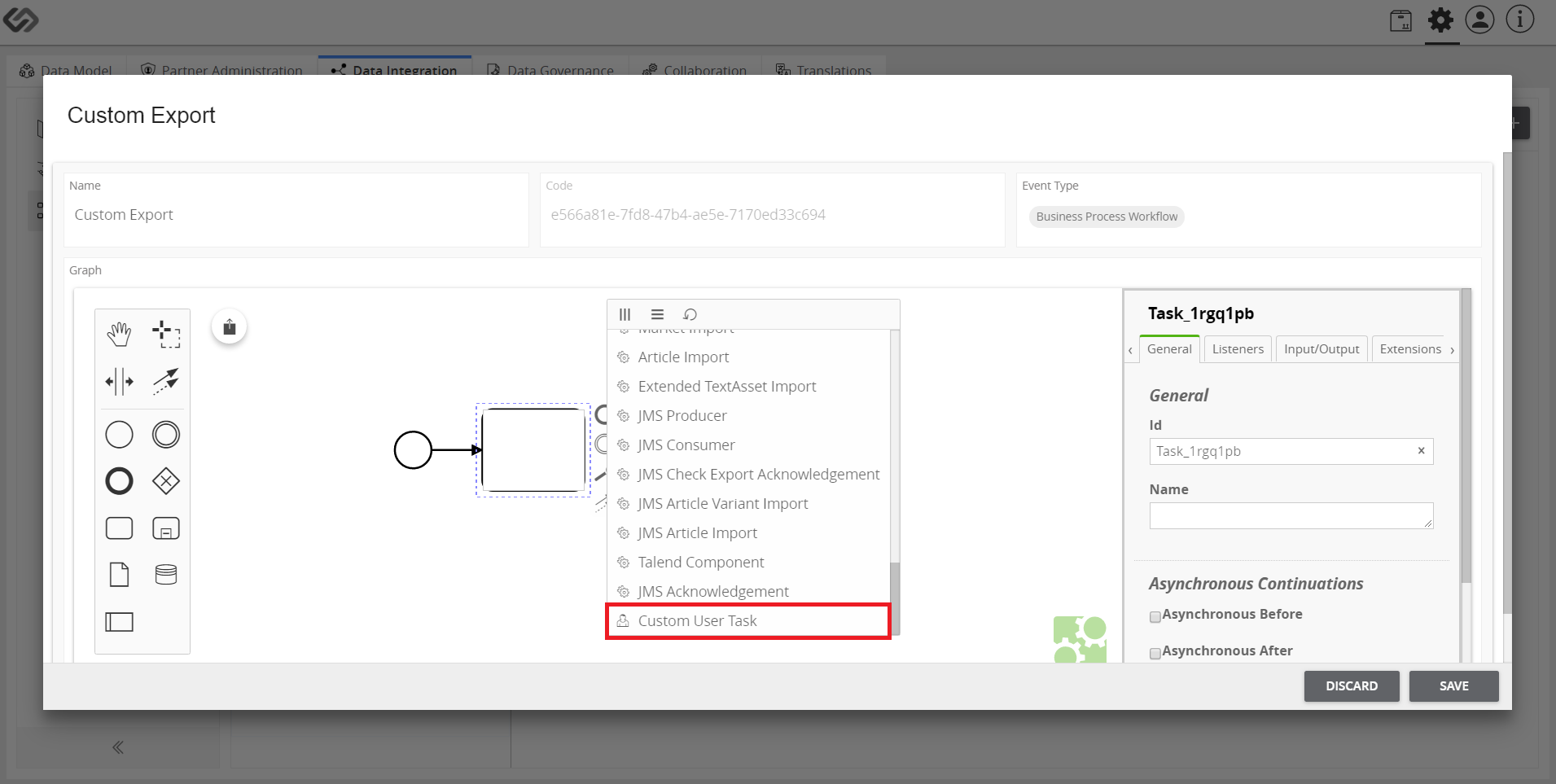The image size is (1556, 784).
Task: Create a Data Object from palette
Action: (119, 575)
